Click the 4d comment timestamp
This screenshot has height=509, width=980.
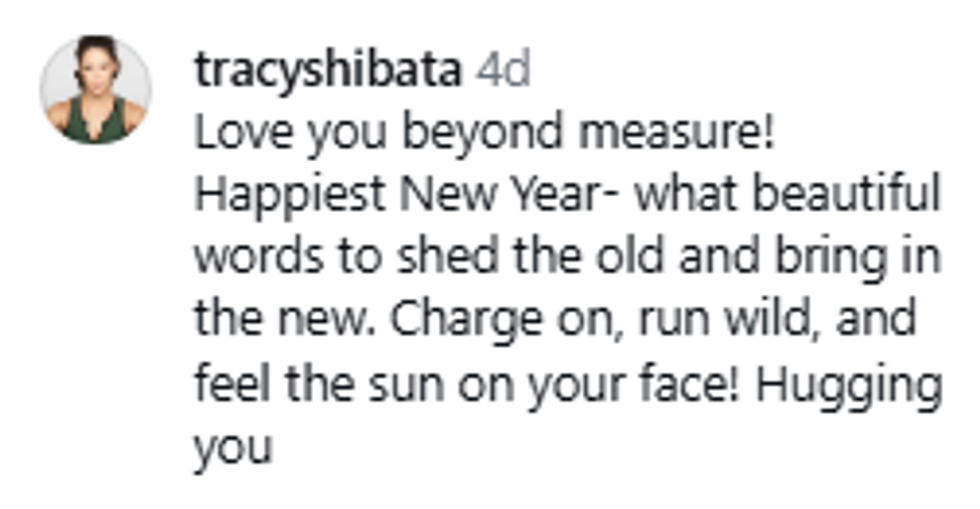click(502, 70)
